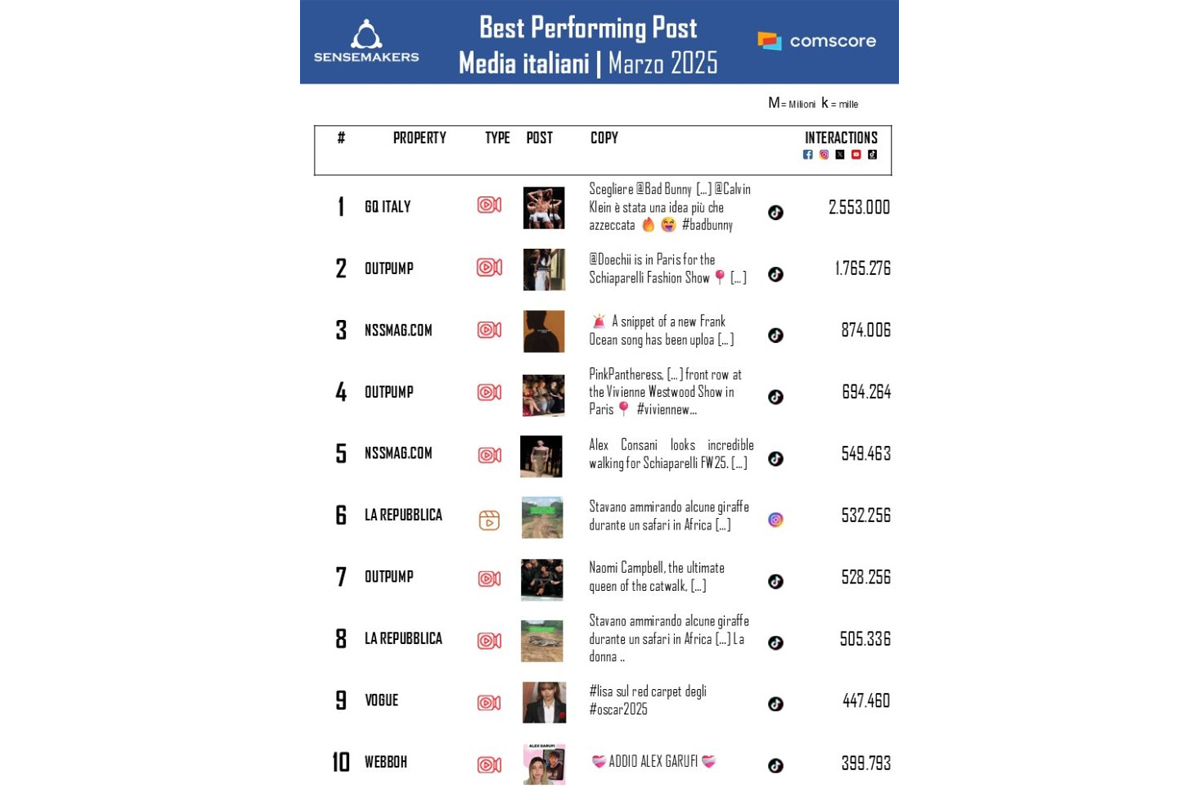Screen dimensions: 1200x800
Task: Click the Alex Consani post copy text
Action: point(671,454)
